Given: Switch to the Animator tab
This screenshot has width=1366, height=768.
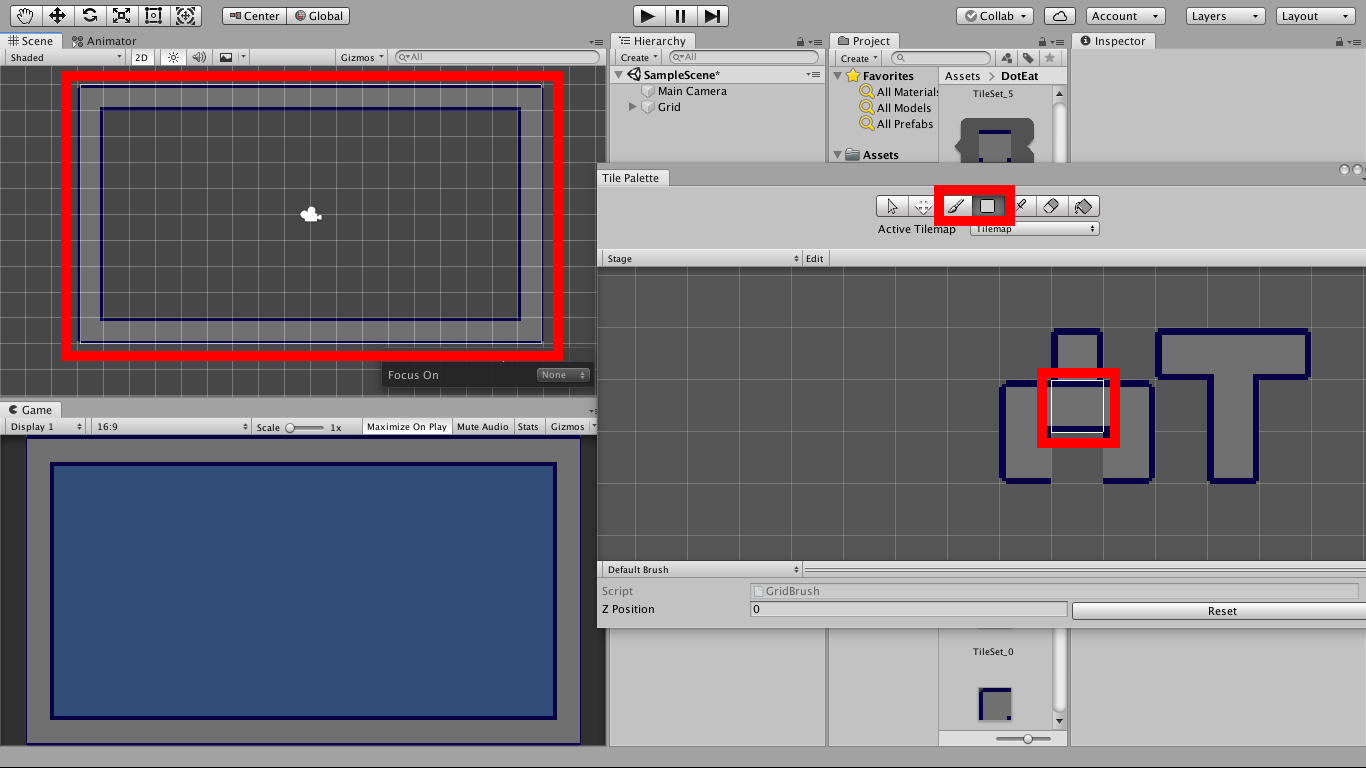Looking at the screenshot, I should pos(104,41).
